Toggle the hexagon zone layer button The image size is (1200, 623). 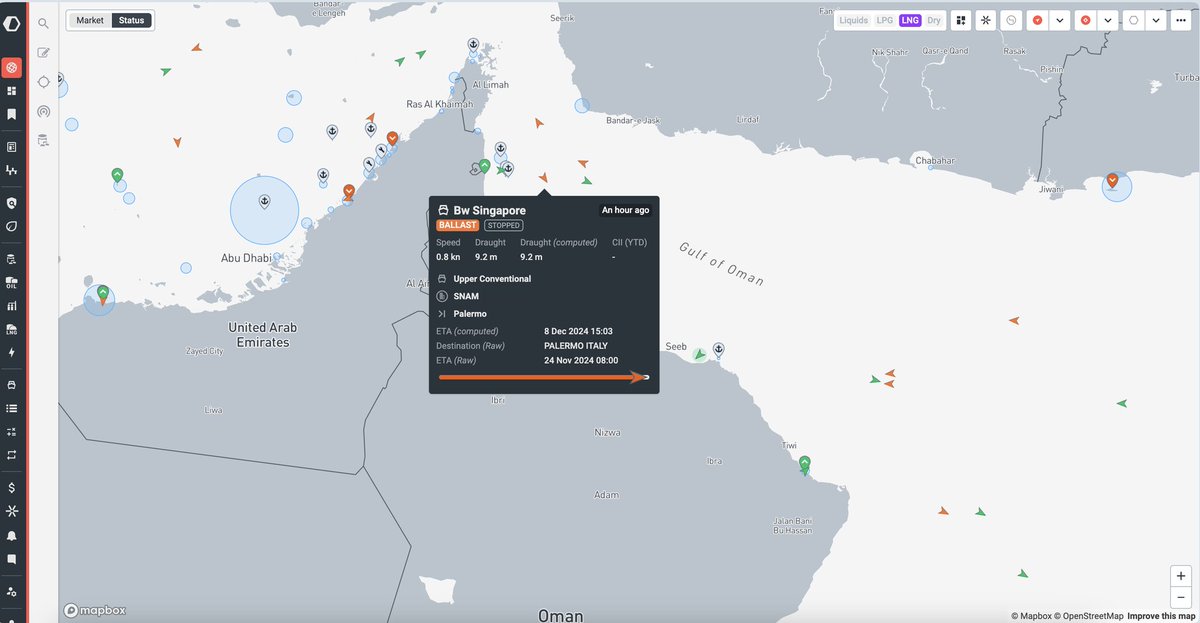[1133, 20]
